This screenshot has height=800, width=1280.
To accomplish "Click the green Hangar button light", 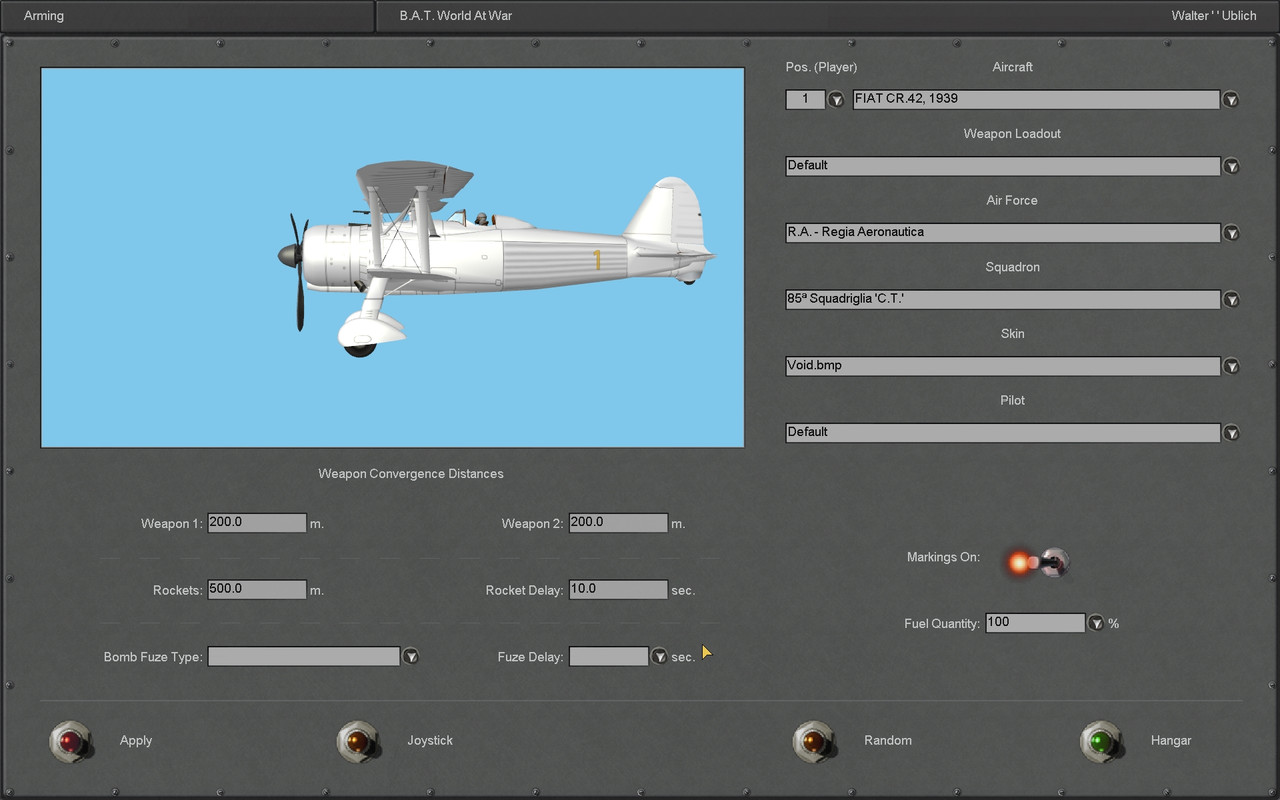I will (1101, 741).
